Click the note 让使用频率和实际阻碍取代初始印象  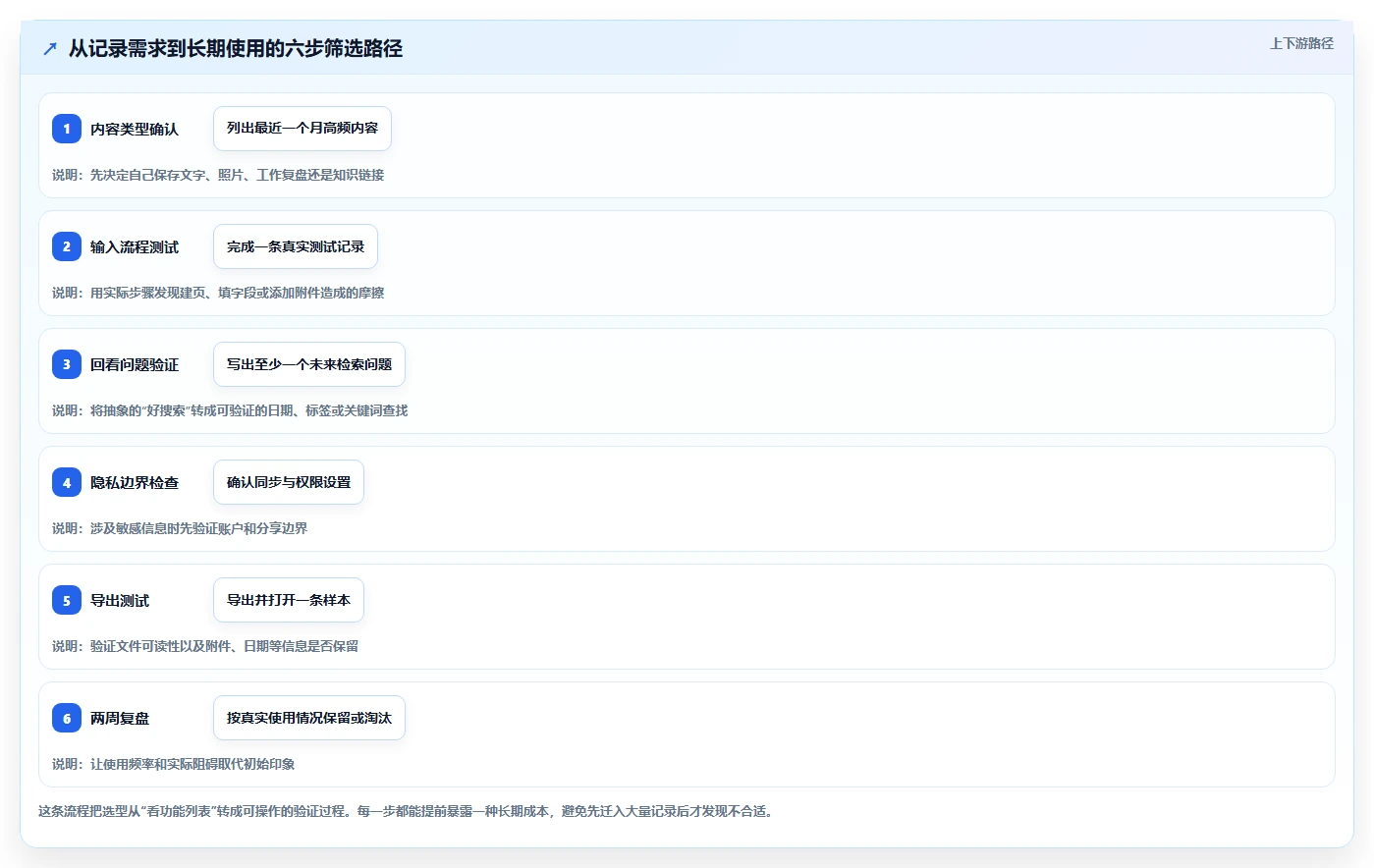(192, 764)
